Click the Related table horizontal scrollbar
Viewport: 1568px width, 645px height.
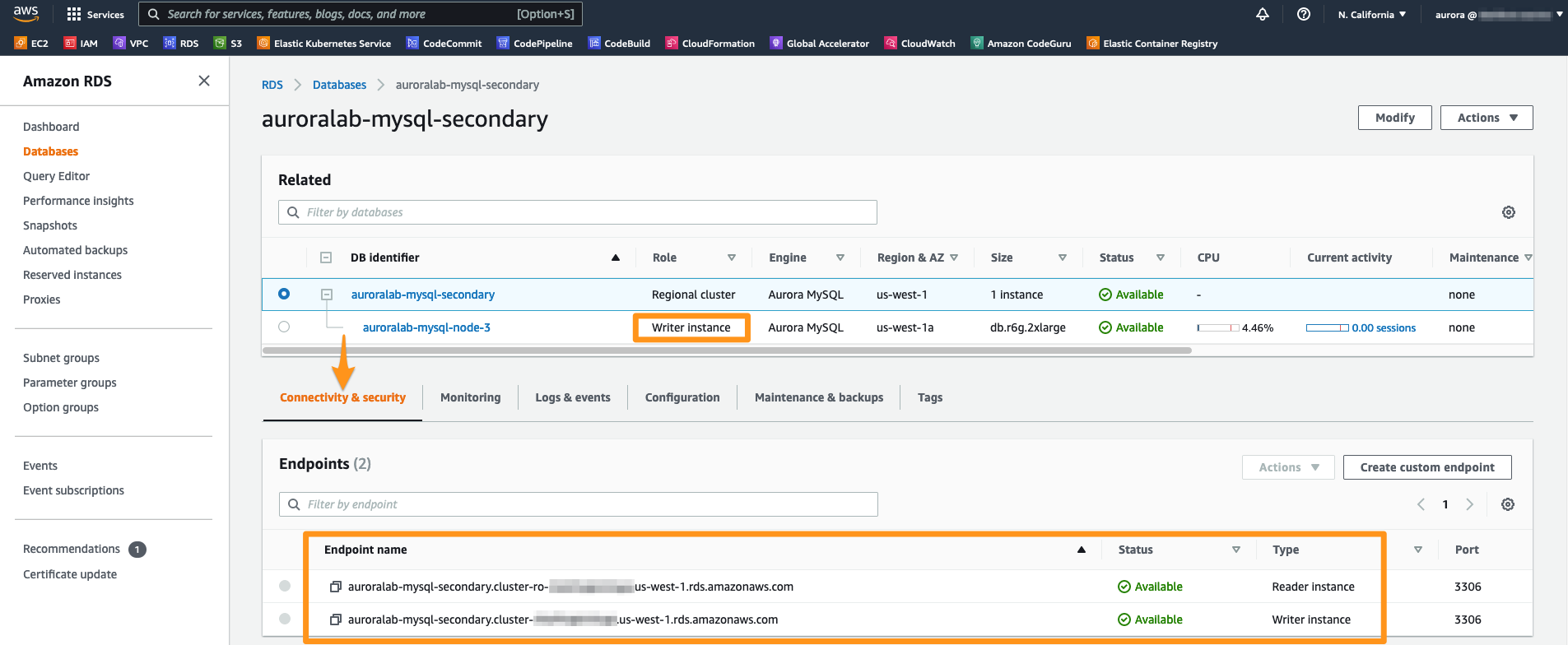tap(727, 350)
